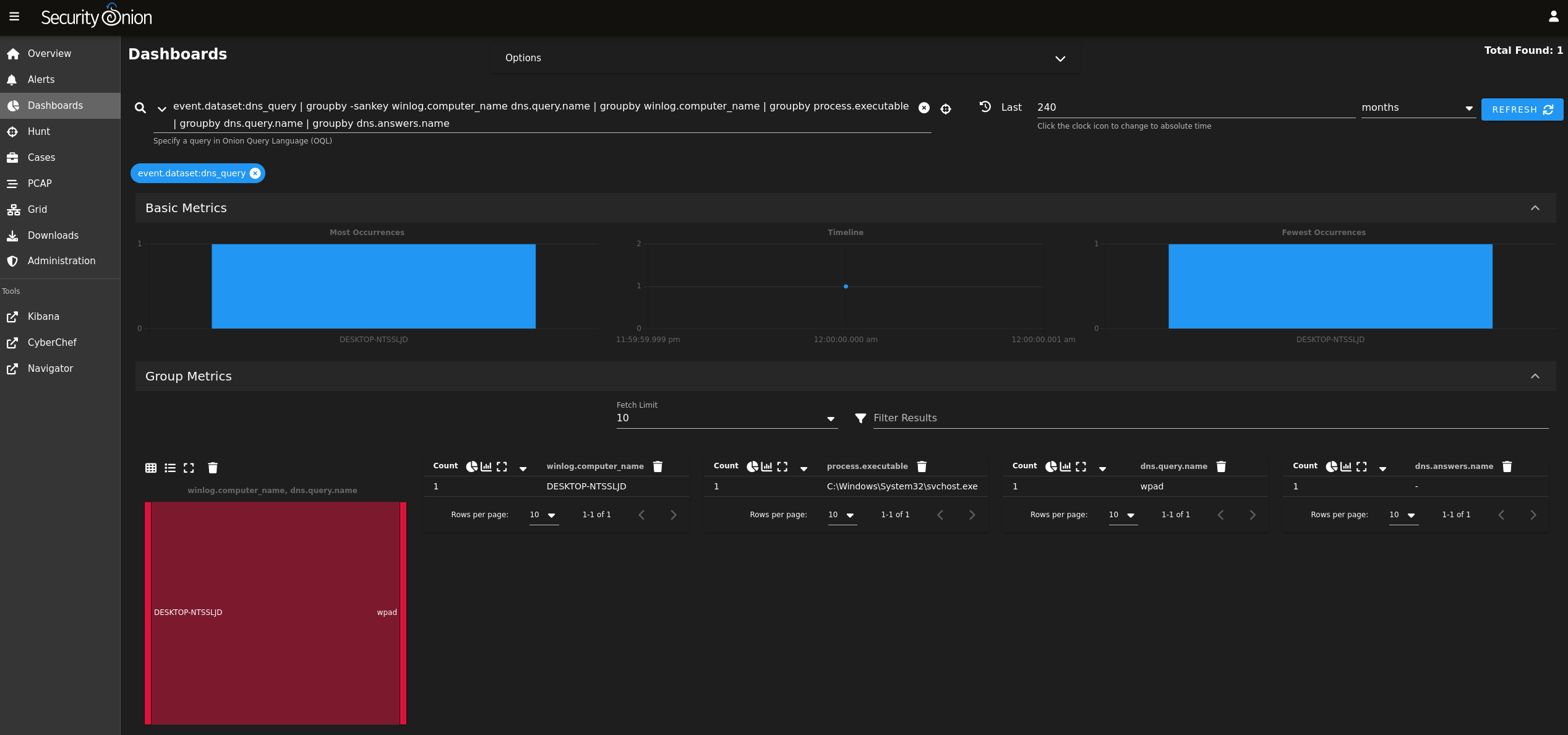
Task: Switch sankey diagram to list view
Action: pyautogui.click(x=169, y=468)
